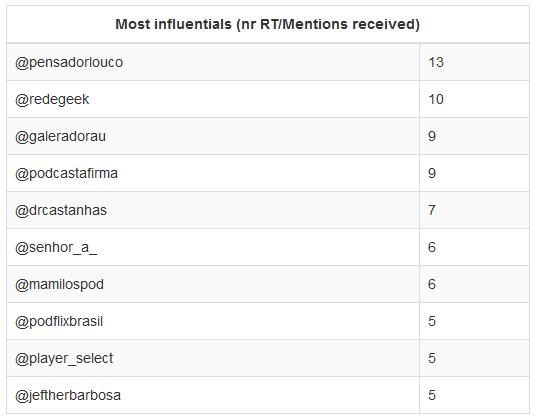
Task: Click the @jeftherbarbosa username
Action: pyautogui.click(x=68, y=396)
